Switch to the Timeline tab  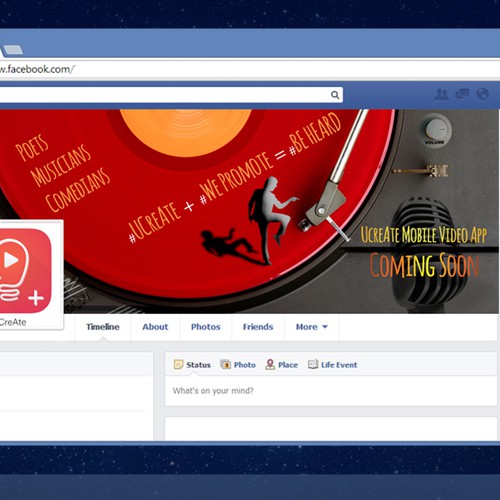(x=103, y=327)
